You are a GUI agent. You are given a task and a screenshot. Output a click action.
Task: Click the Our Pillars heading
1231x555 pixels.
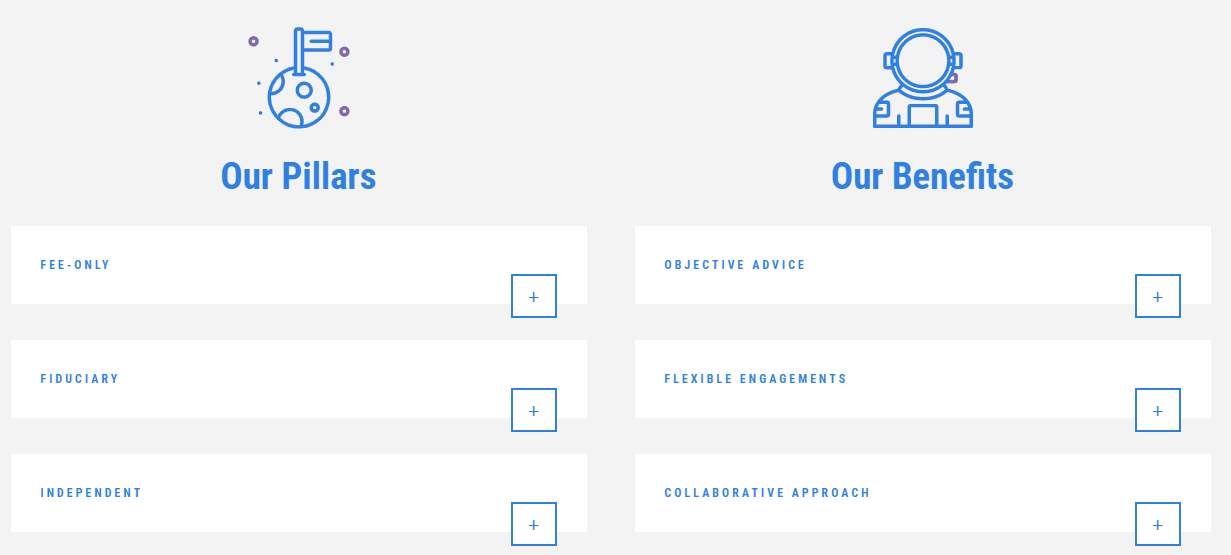click(298, 176)
